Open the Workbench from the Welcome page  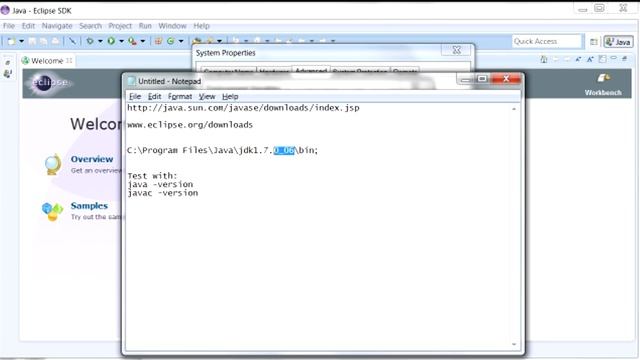tap(603, 84)
